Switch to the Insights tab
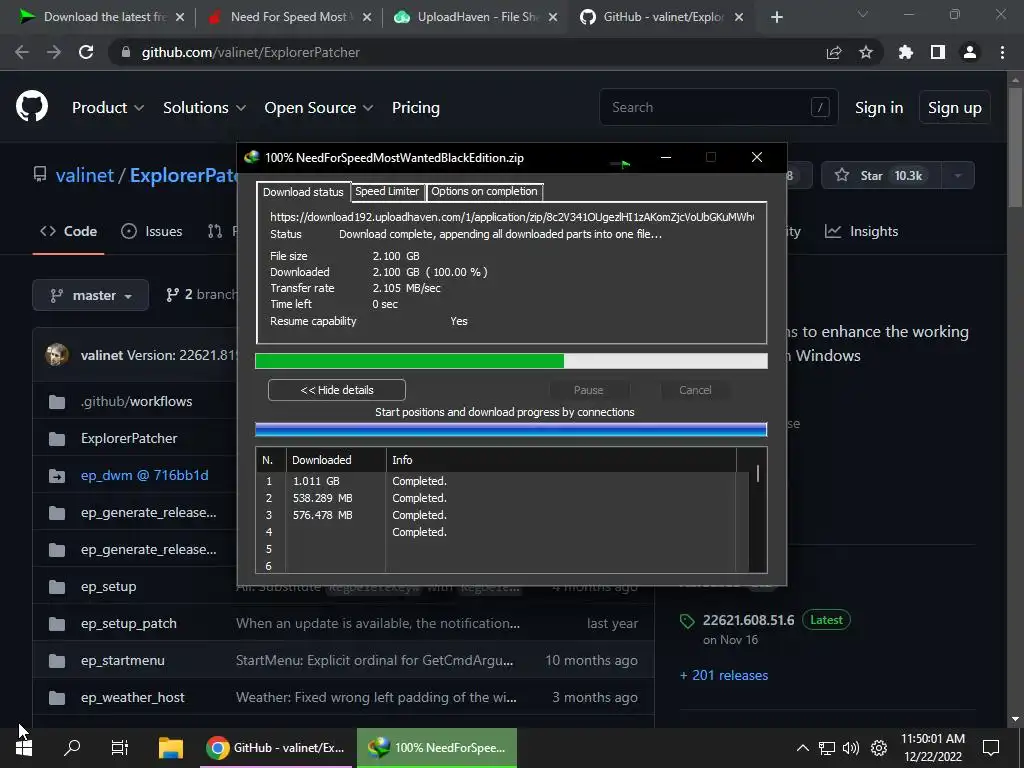 pyautogui.click(x=861, y=231)
